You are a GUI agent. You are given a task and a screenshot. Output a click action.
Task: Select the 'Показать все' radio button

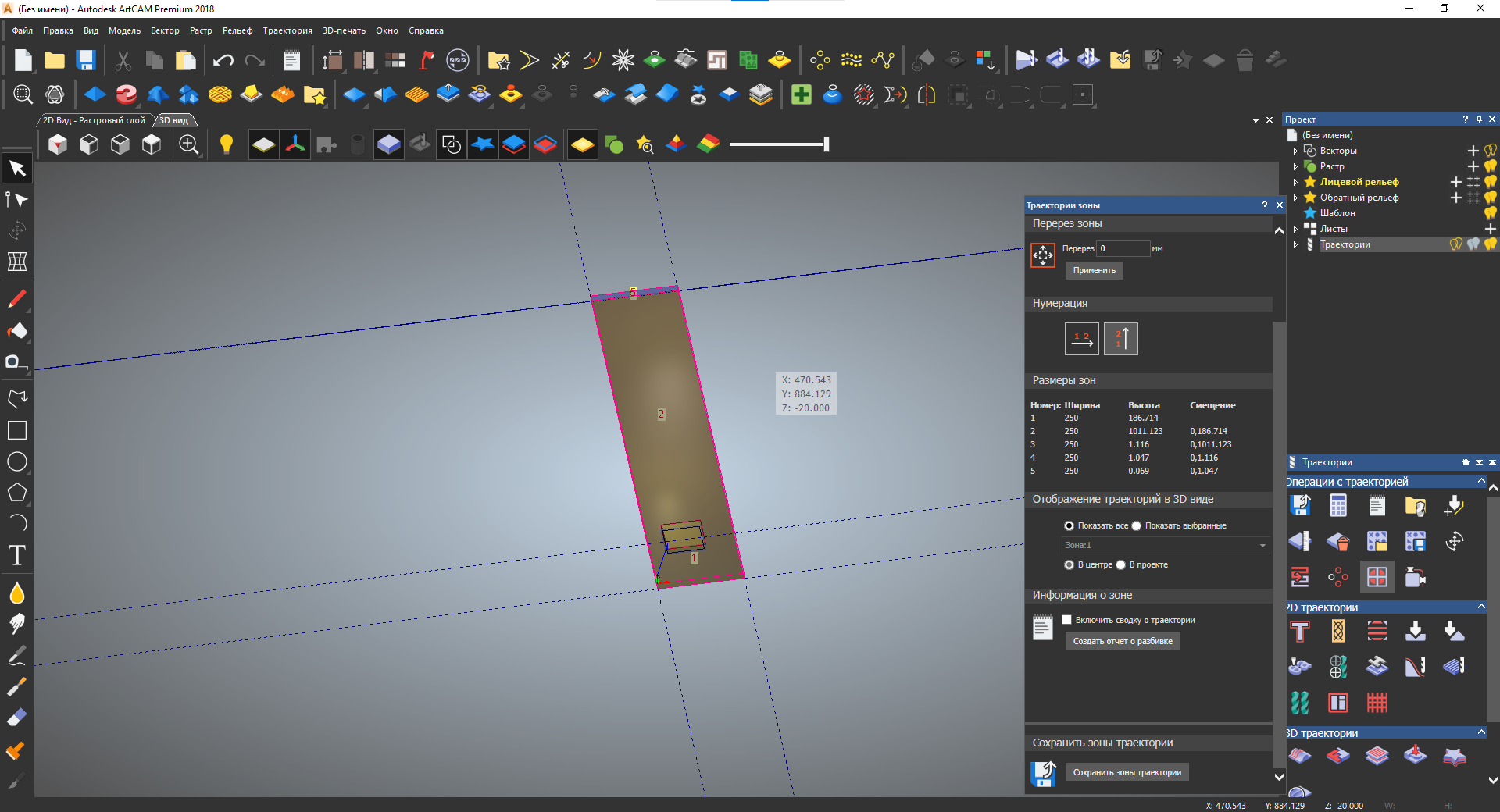(1069, 526)
